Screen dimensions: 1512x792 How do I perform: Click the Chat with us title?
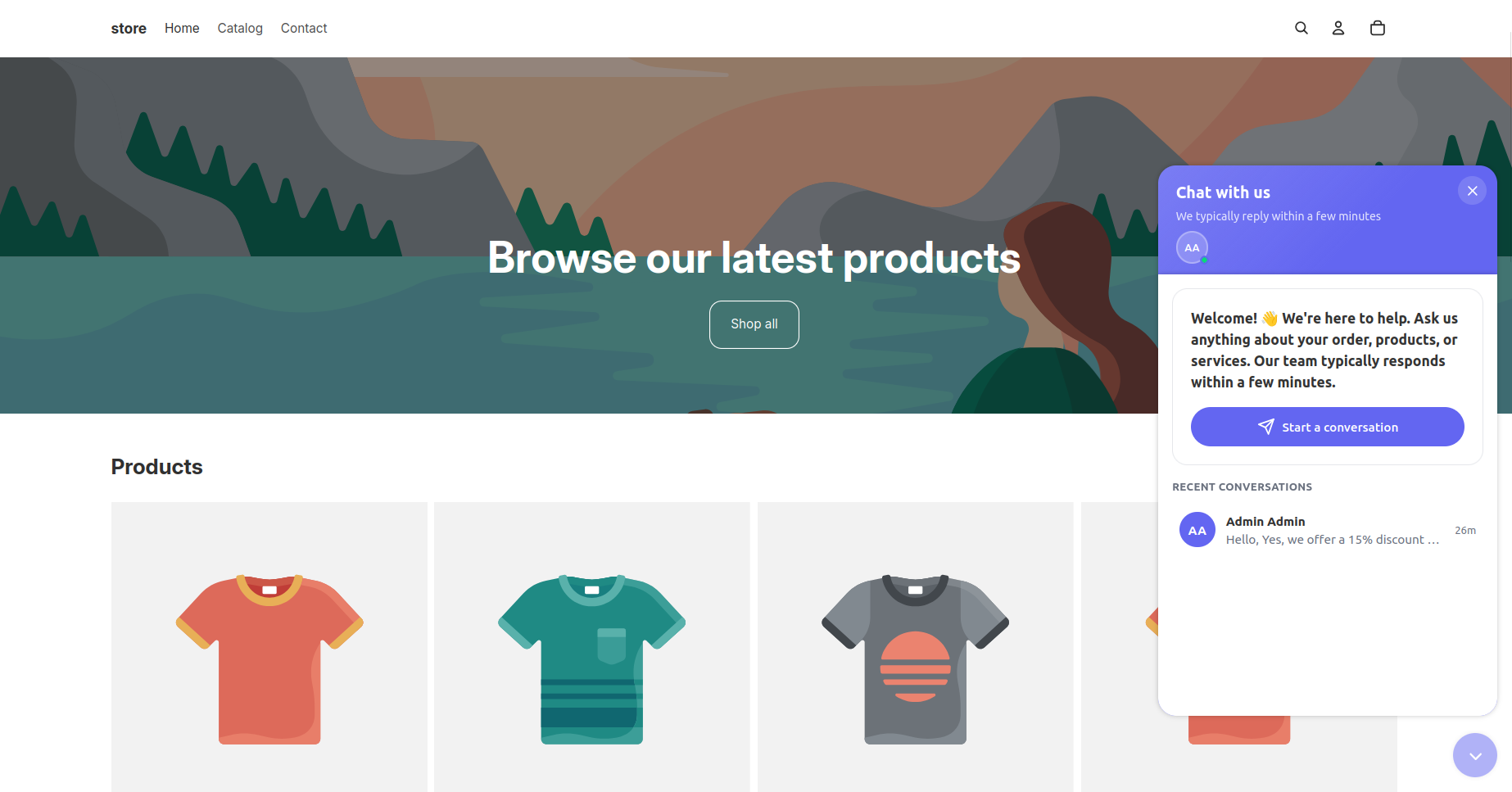(1223, 192)
